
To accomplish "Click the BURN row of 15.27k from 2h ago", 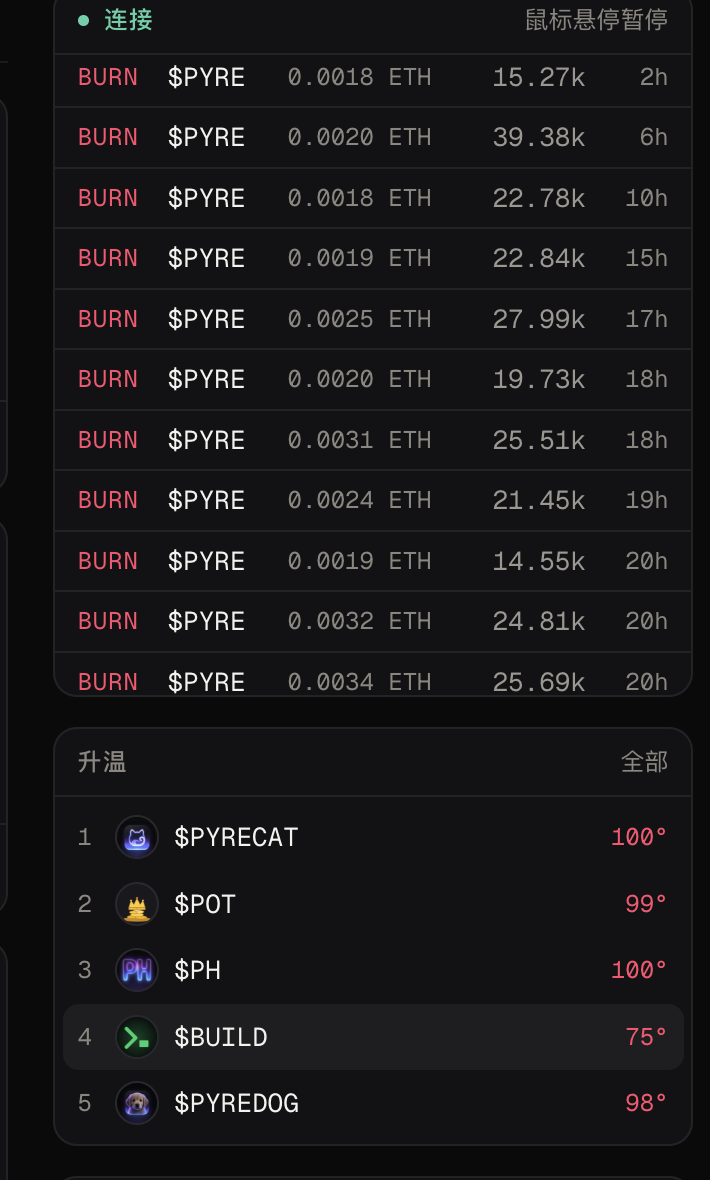I will (x=373, y=78).
